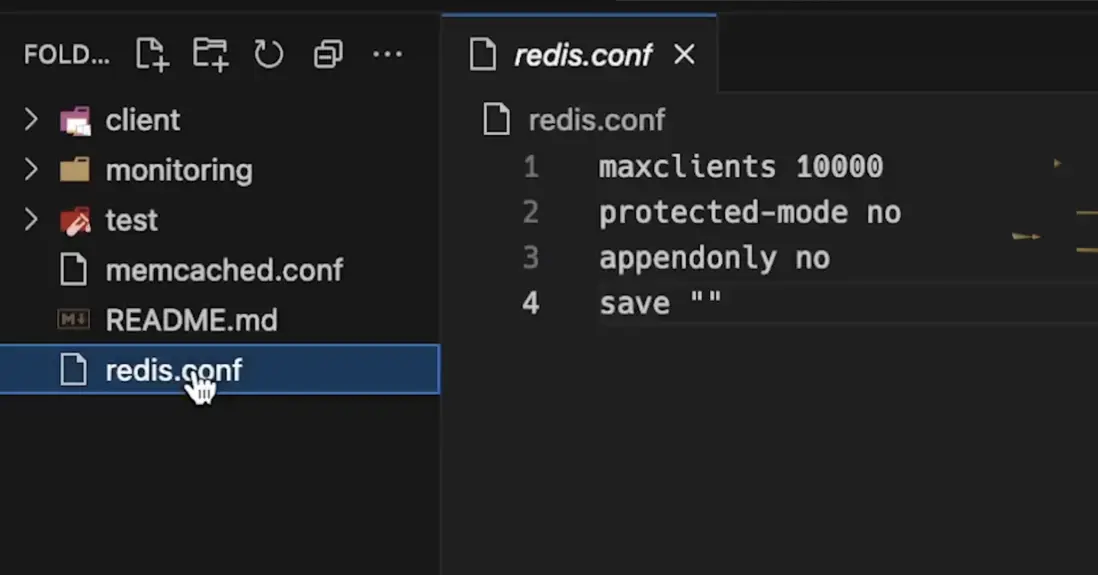Open the explorer more actions menu
1098x575 pixels.
387,54
